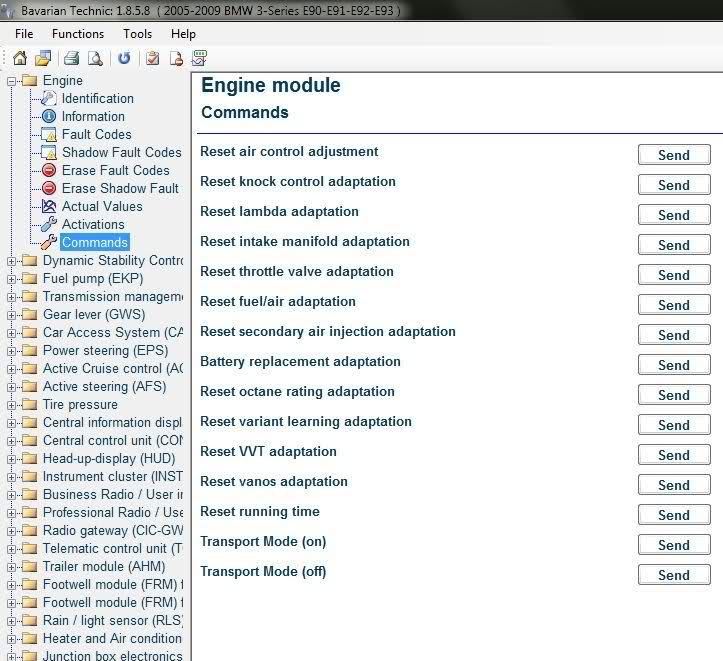Click the Tire pressure folder icon
Image resolution: width=723 pixels, height=661 pixels.
pos(30,404)
